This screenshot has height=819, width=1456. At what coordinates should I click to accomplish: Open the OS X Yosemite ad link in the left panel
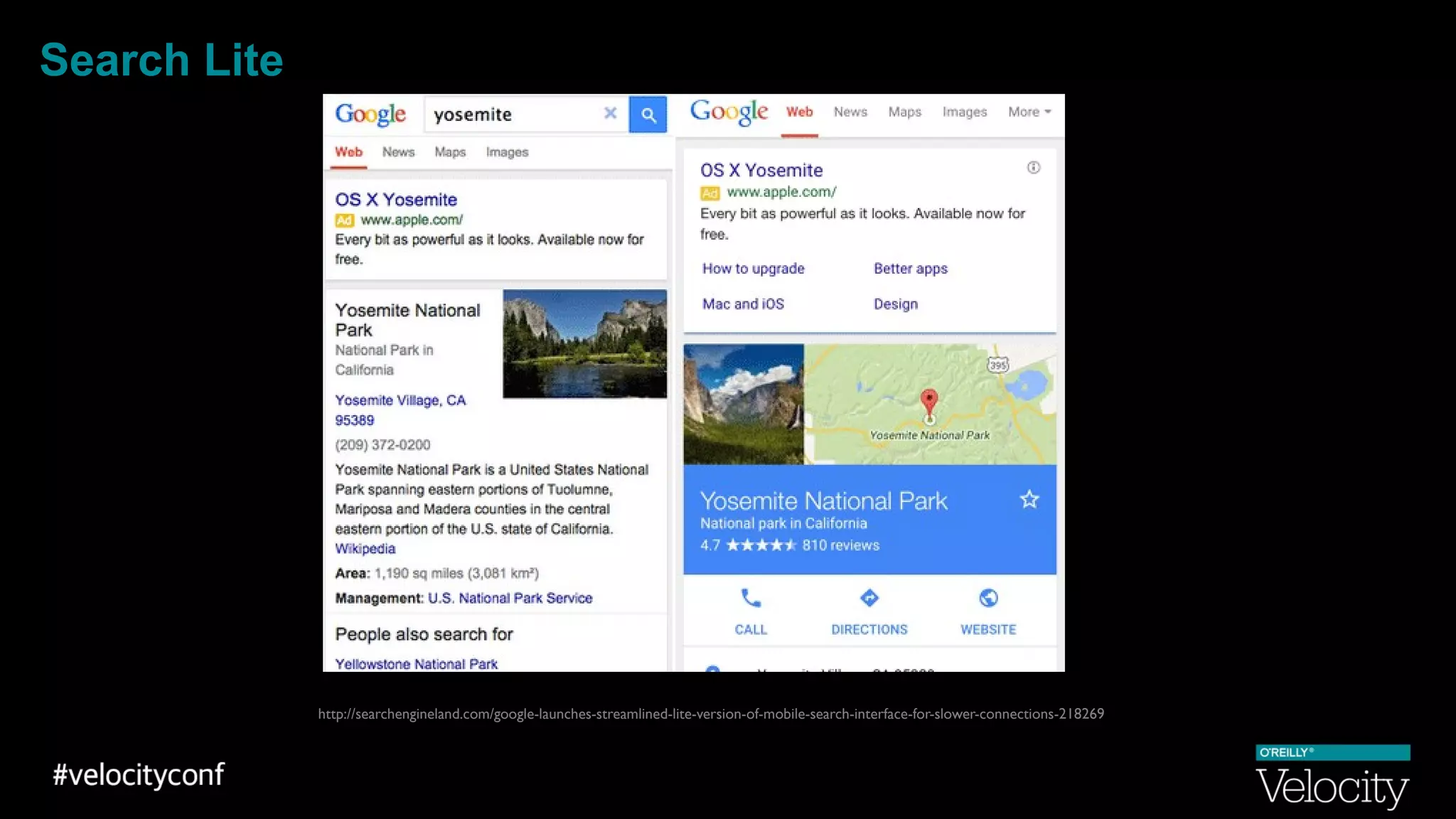(x=396, y=200)
